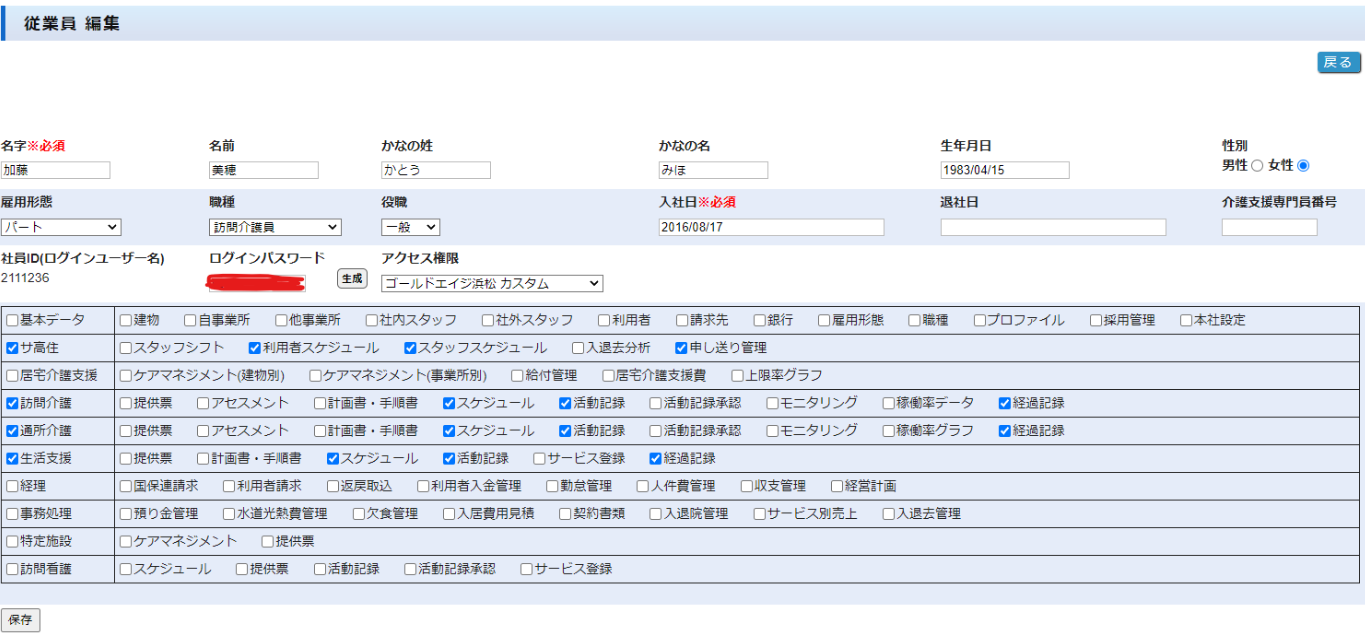Screen dimensions: 1365x642
Task: Click the 戻る back button
Action: click(x=1338, y=63)
